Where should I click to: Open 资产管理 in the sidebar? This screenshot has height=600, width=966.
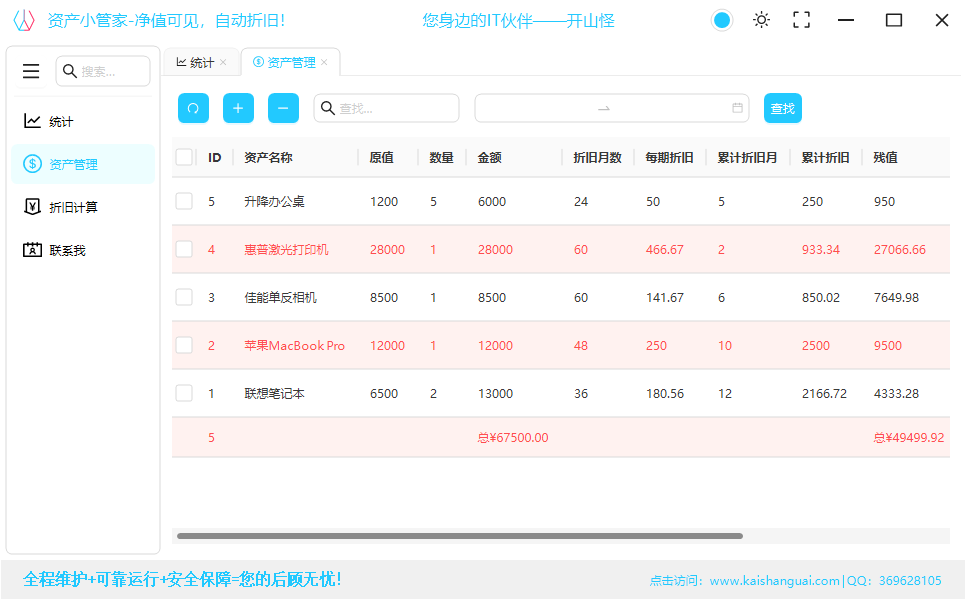[x=83, y=164]
